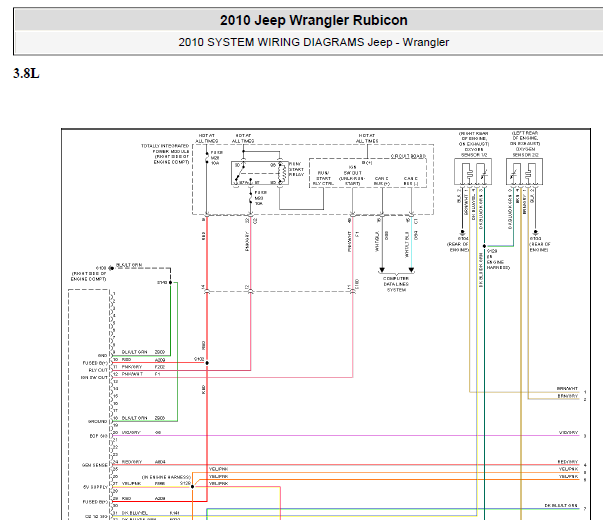
Task: Click the "HOT AT ALL TIMES" label above the circuit board
Action: [x=366, y=138]
